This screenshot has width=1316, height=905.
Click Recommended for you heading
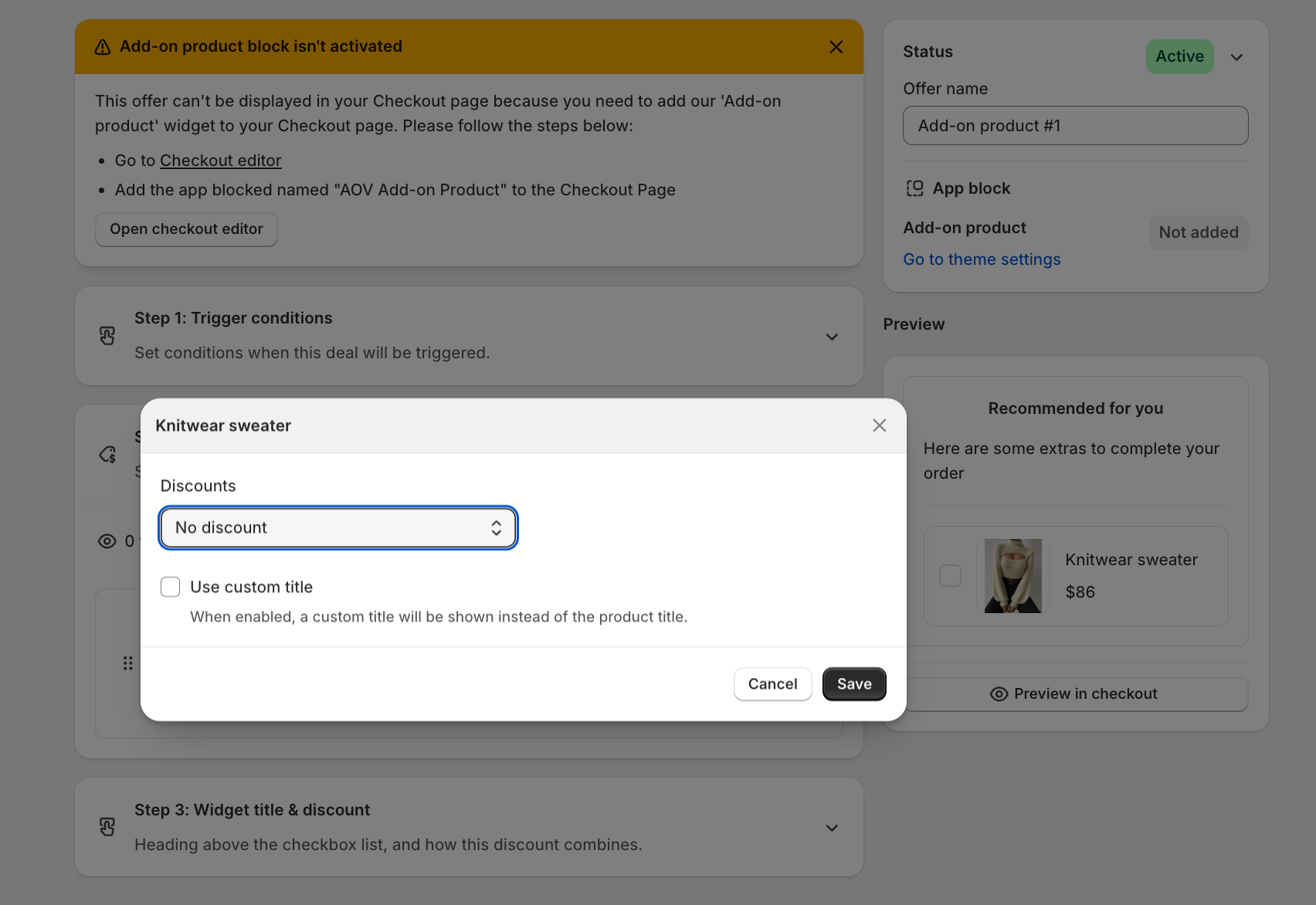(1075, 408)
